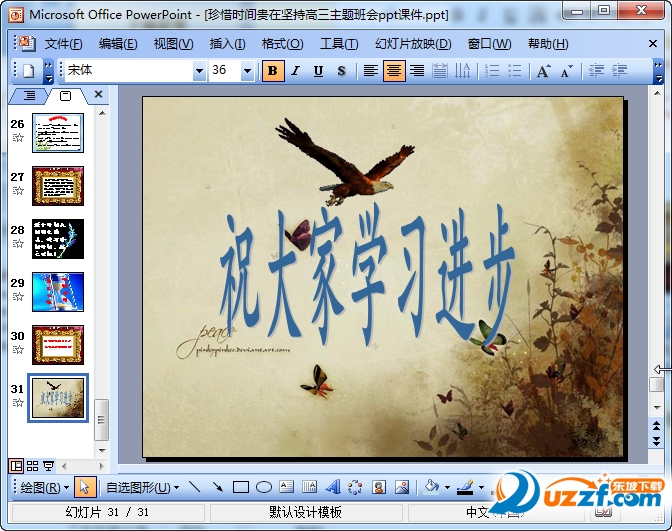Select slide 31 thumbnail

point(58,398)
